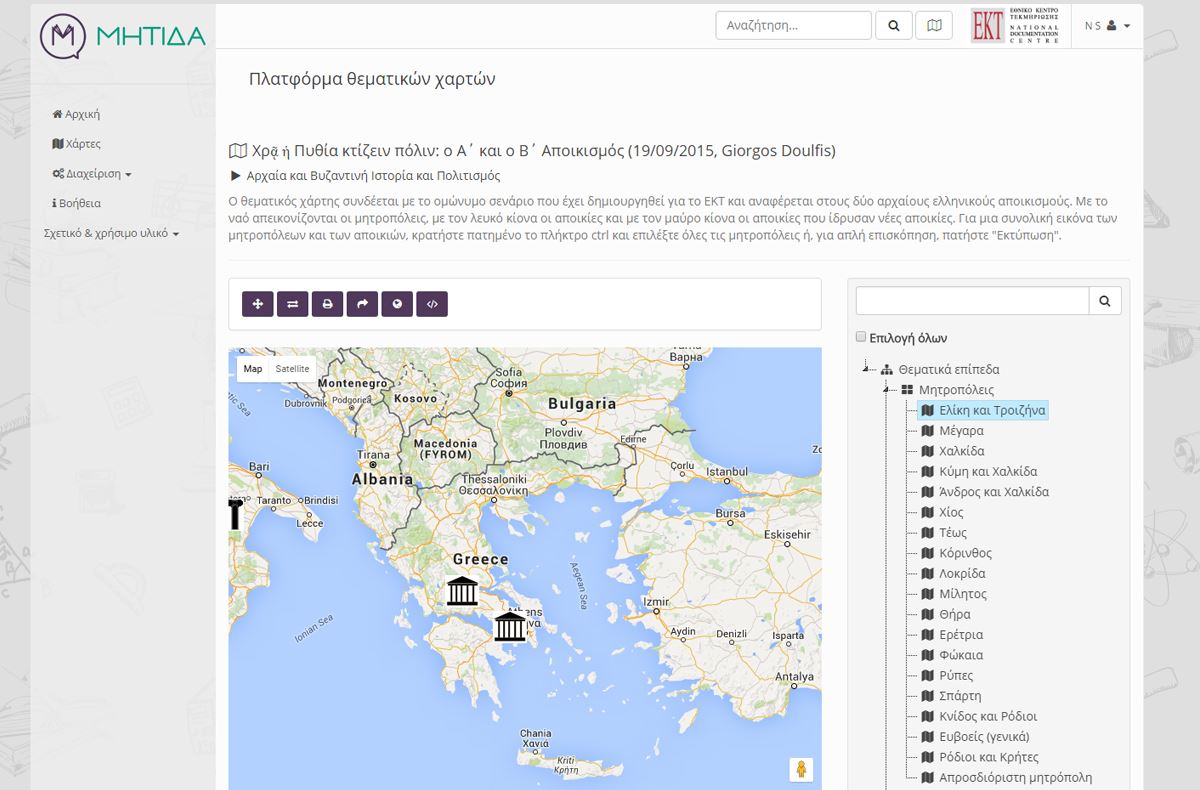
Task: Open Χάρτες from the sidebar
Action: point(77,144)
